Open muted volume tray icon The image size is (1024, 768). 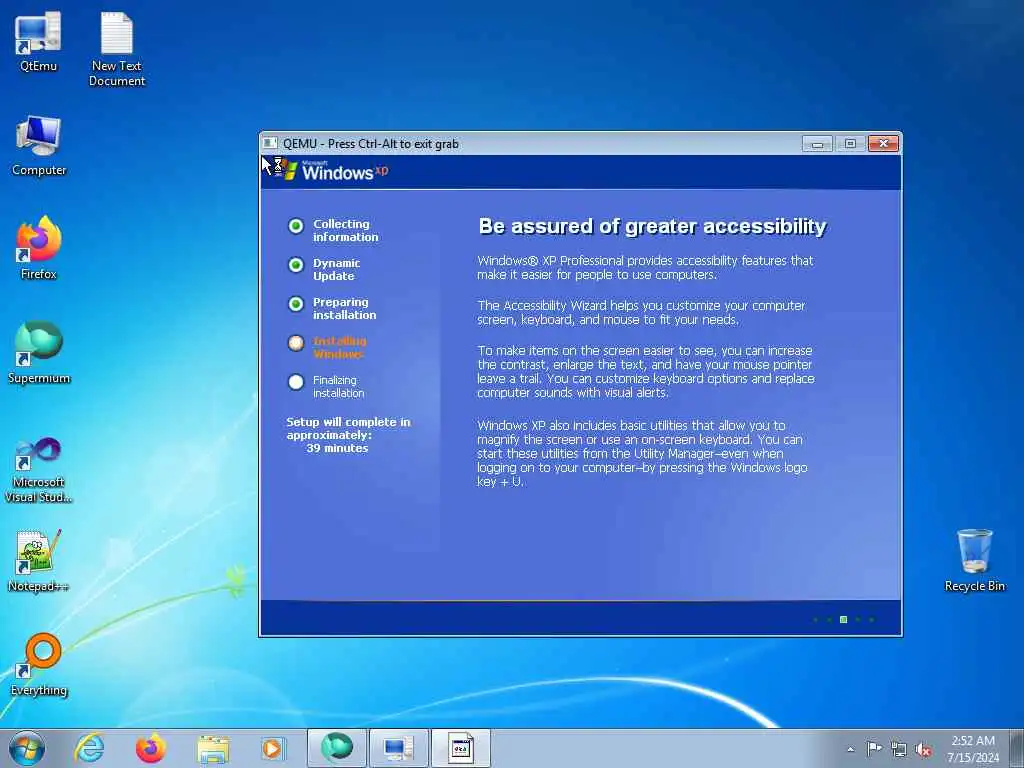click(x=923, y=749)
